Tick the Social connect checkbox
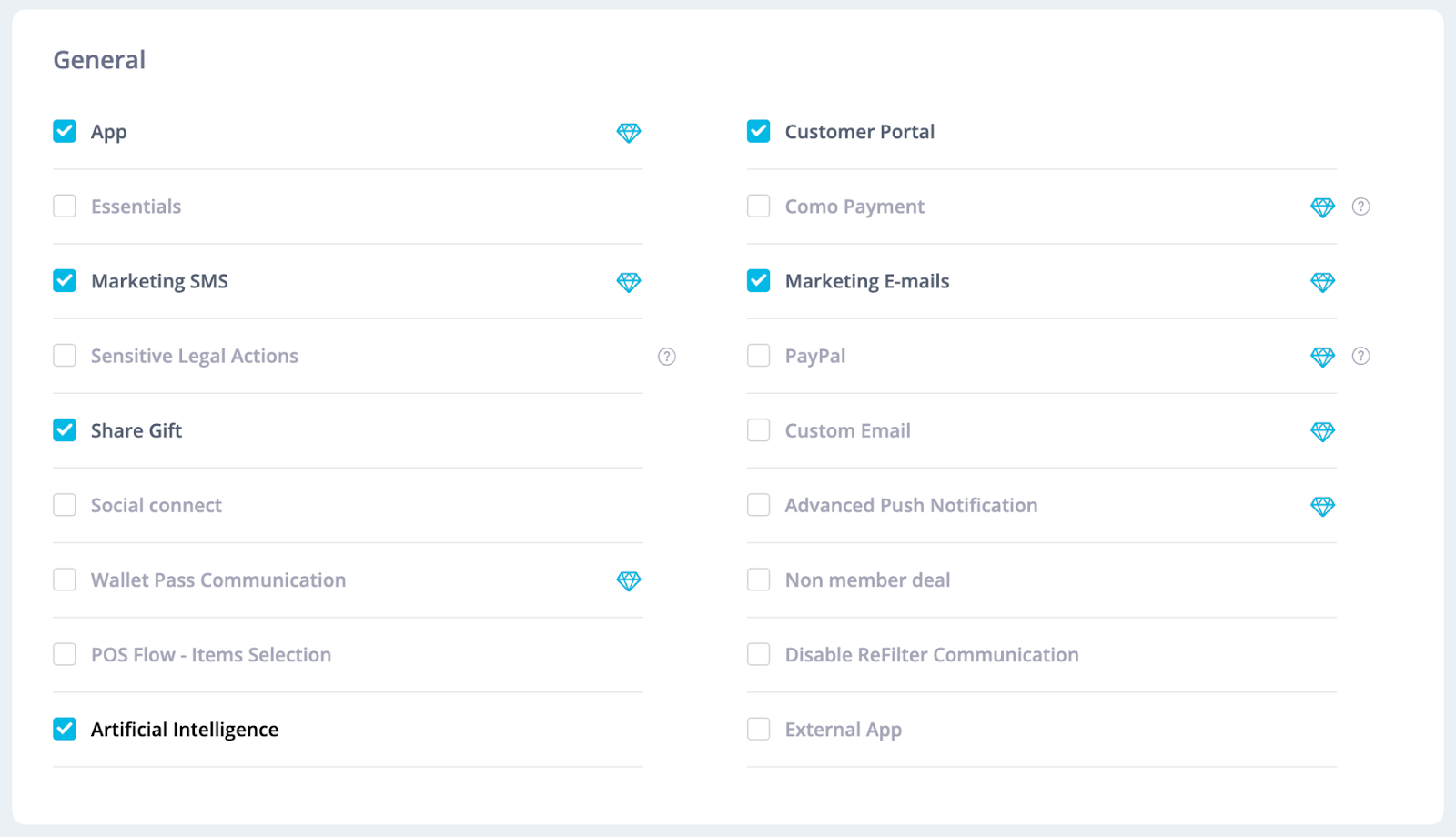 click(65, 505)
